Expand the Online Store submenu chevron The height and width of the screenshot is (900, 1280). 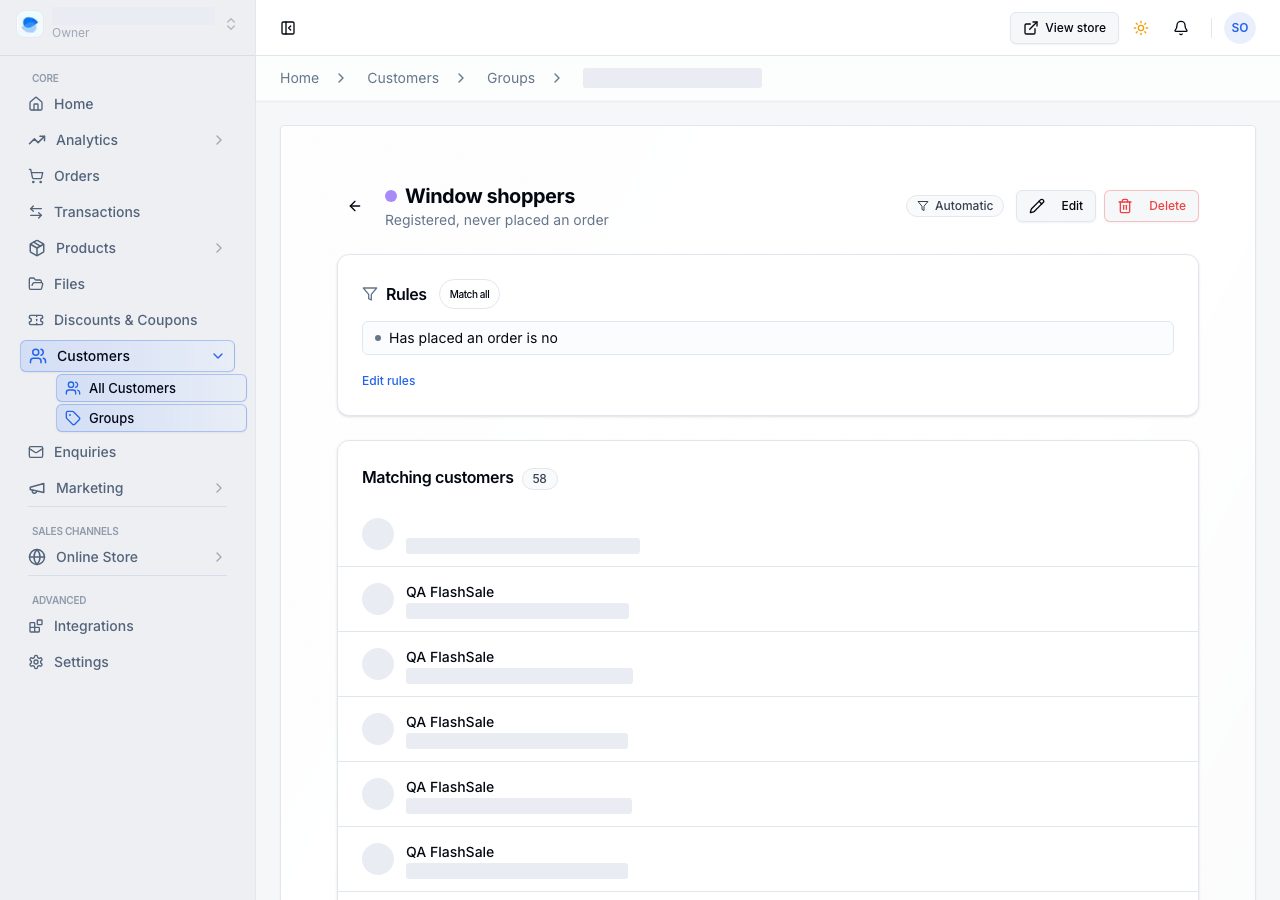click(x=218, y=557)
